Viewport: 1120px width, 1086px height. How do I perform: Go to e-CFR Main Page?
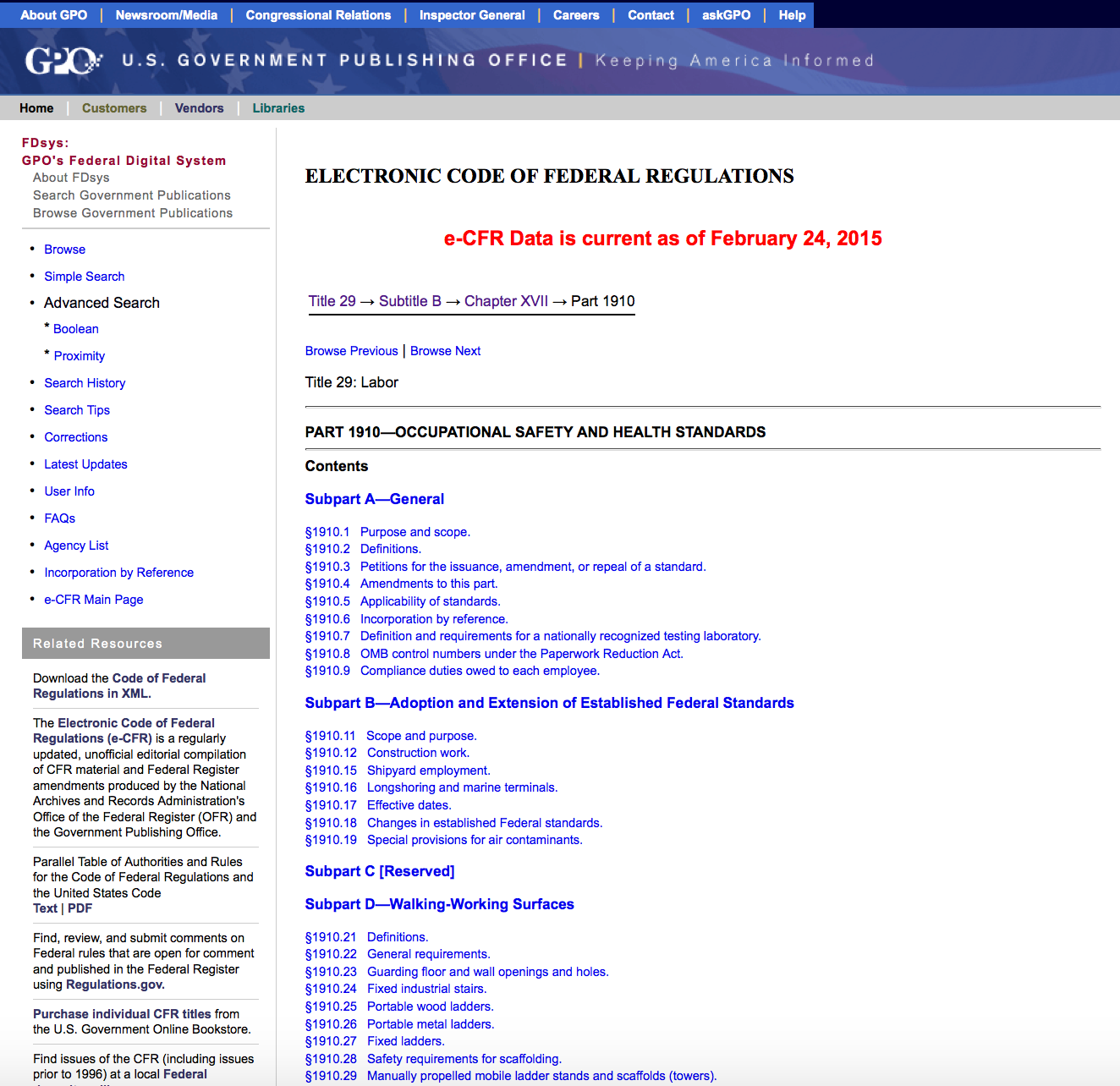[x=94, y=600]
